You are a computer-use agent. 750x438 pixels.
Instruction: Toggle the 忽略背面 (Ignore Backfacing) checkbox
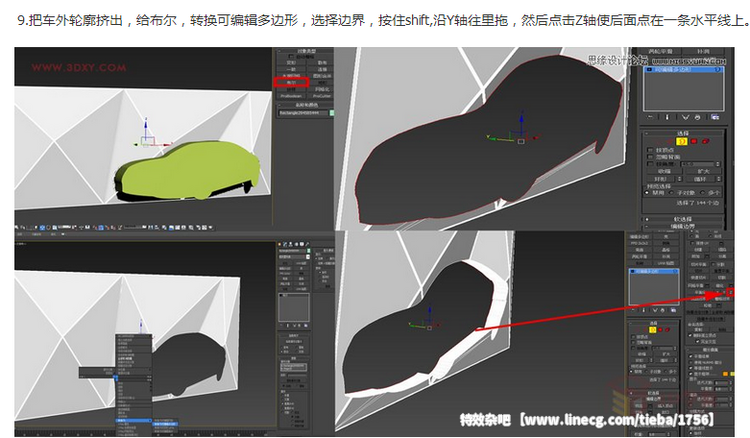[x=651, y=158]
